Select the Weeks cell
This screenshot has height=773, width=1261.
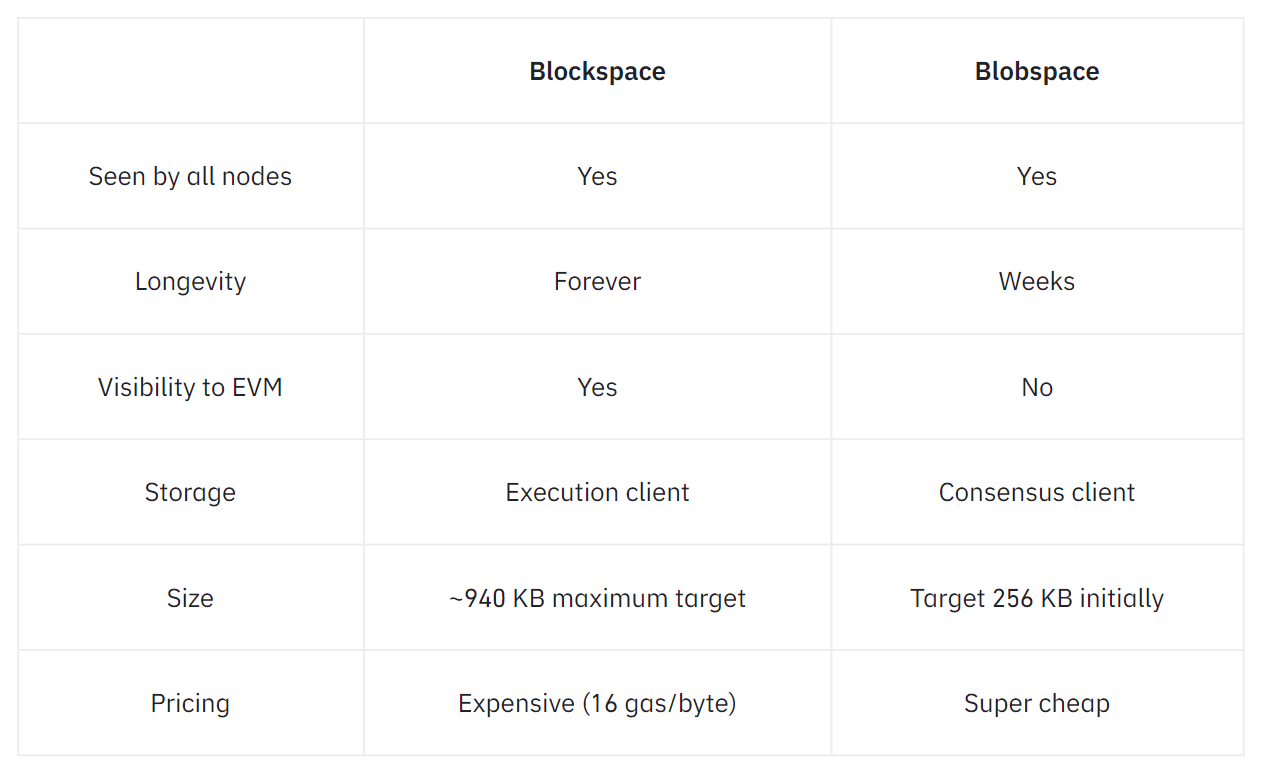coord(1037,282)
